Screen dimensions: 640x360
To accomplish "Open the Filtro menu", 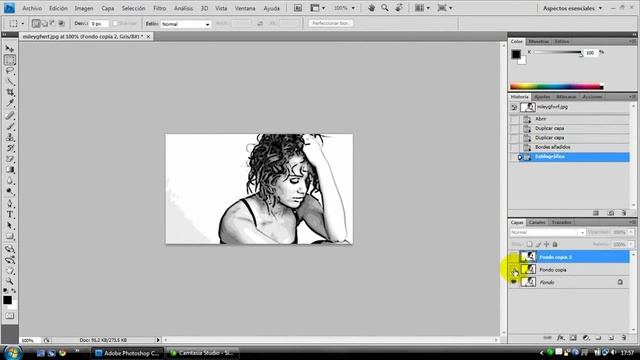I will coord(160,8).
